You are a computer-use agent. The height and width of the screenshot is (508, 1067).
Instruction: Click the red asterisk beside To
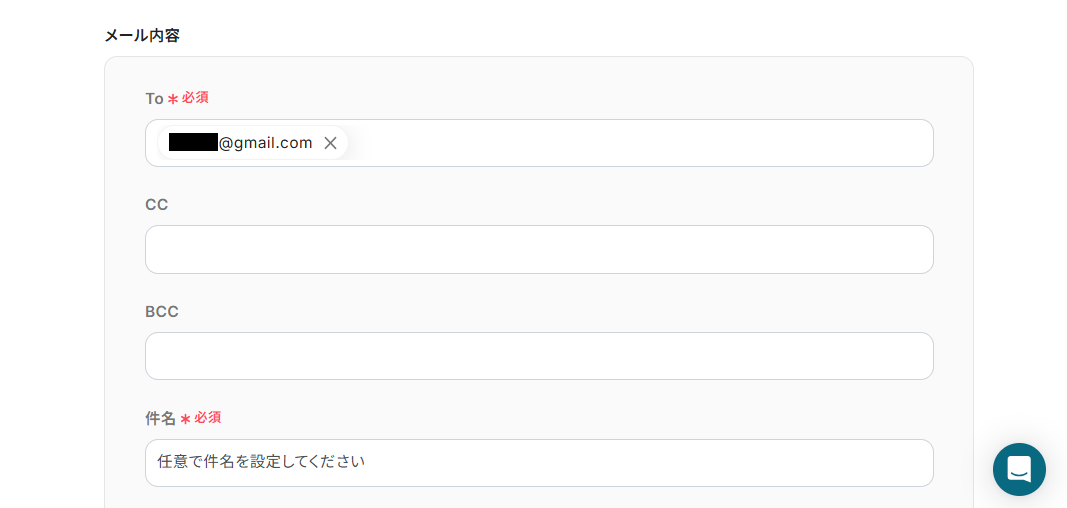(x=173, y=99)
